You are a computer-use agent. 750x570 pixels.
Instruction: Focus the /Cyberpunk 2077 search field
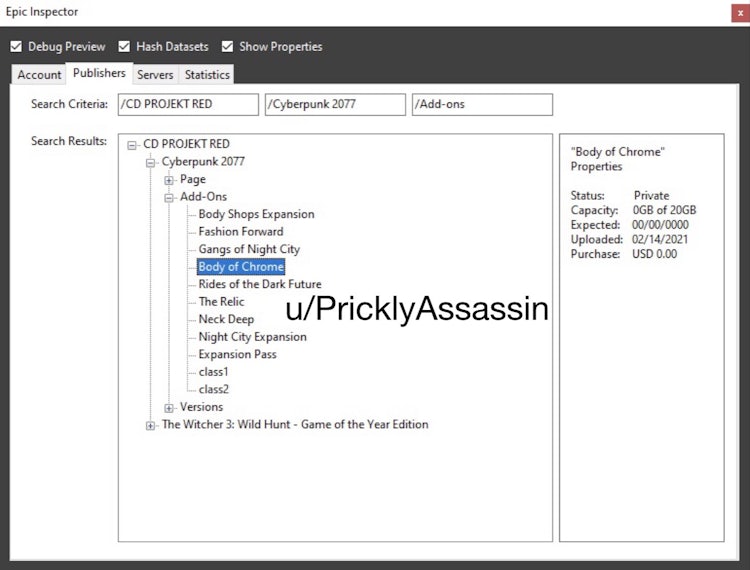(335, 104)
